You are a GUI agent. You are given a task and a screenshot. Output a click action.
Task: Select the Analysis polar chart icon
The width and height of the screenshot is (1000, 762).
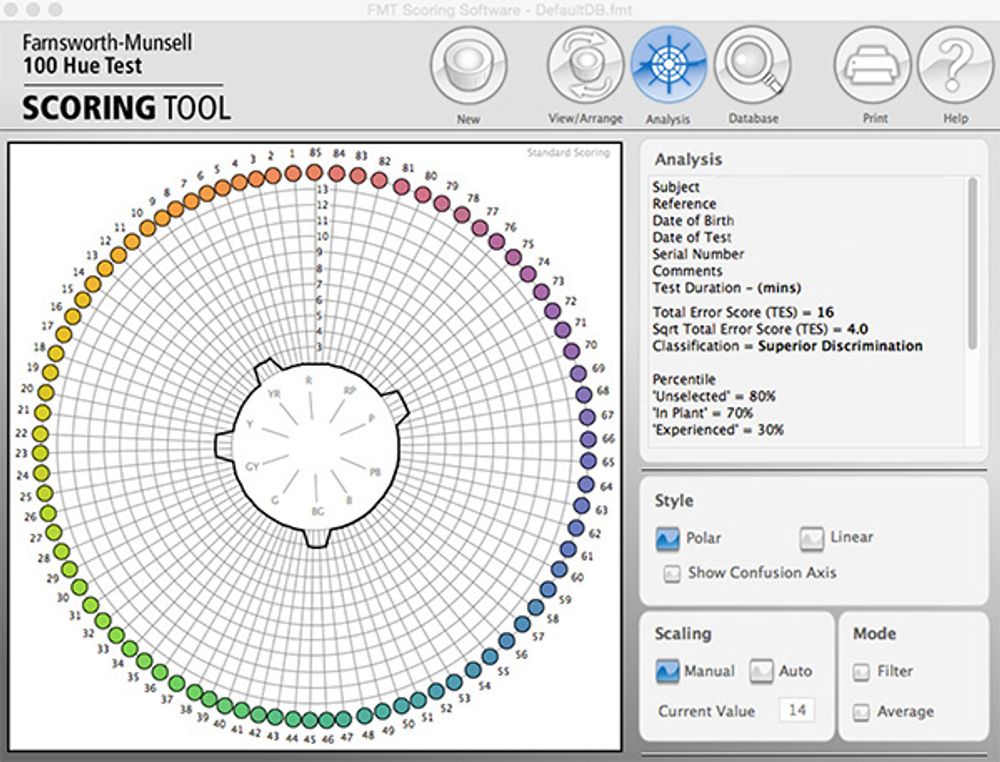coord(668,66)
